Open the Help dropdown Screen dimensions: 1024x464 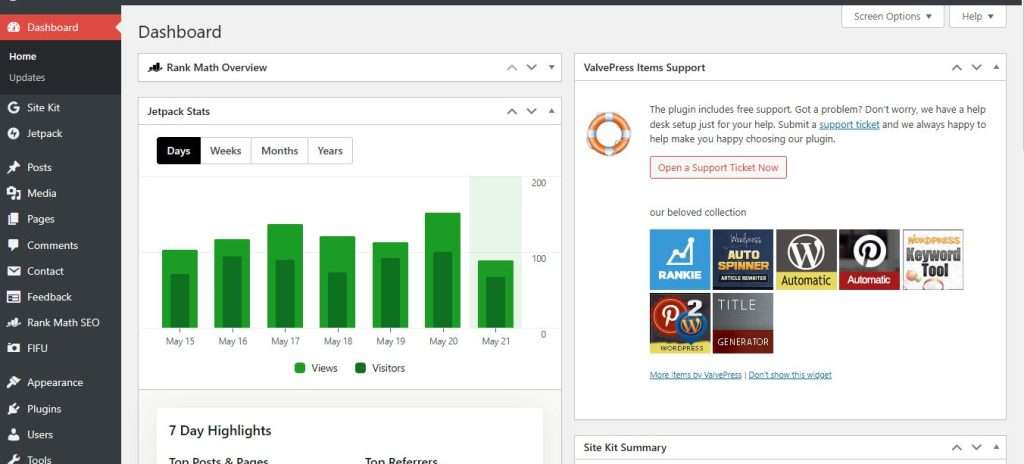[x=978, y=16]
